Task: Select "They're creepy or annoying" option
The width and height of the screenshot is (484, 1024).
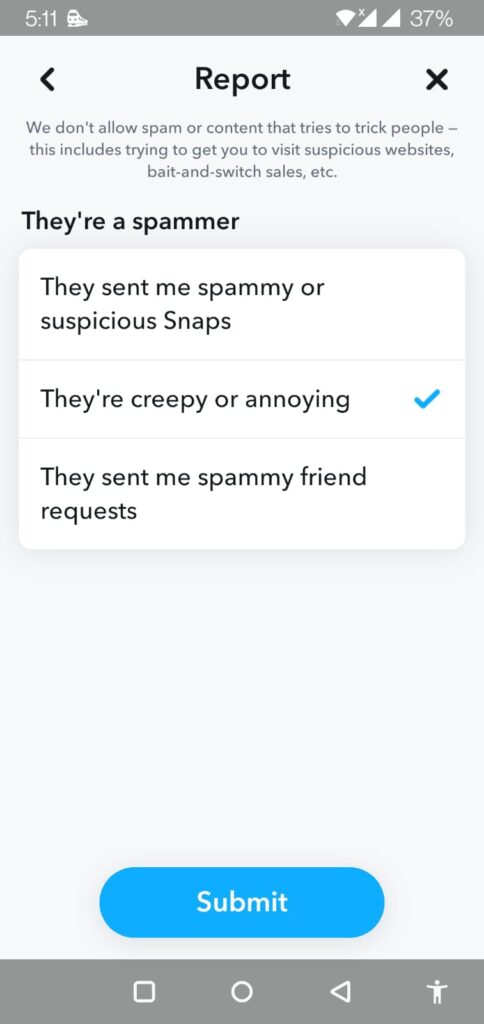Action: click(242, 399)
